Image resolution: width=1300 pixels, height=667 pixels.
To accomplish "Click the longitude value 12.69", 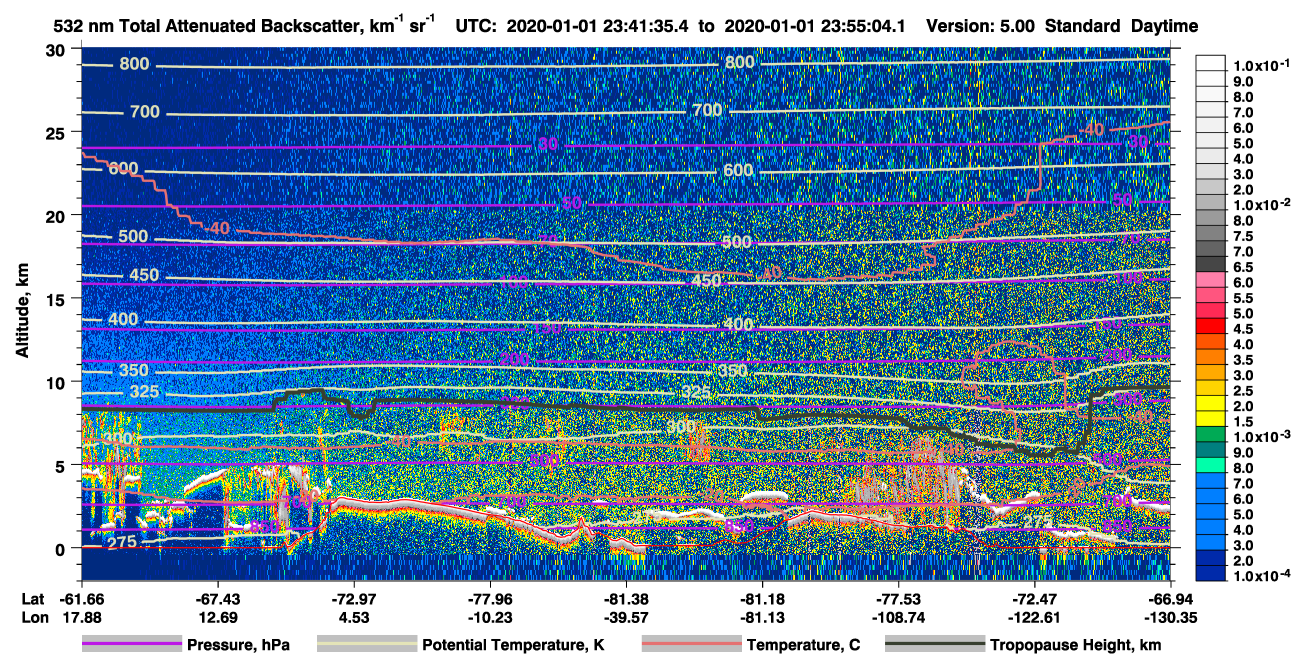I will pyautogui.click(x=217, y=618).
